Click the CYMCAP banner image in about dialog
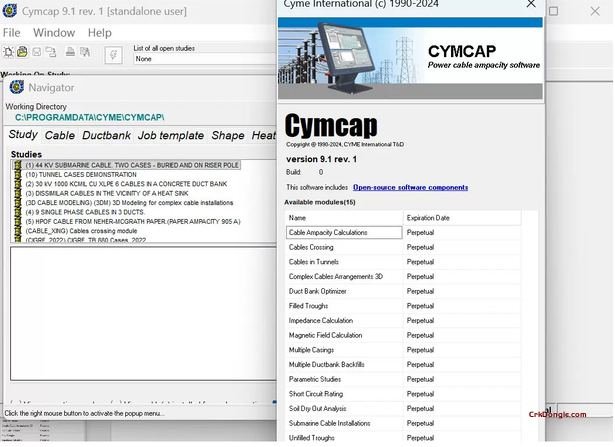Viewport: 615px width, 447px height. coord(410,58)
